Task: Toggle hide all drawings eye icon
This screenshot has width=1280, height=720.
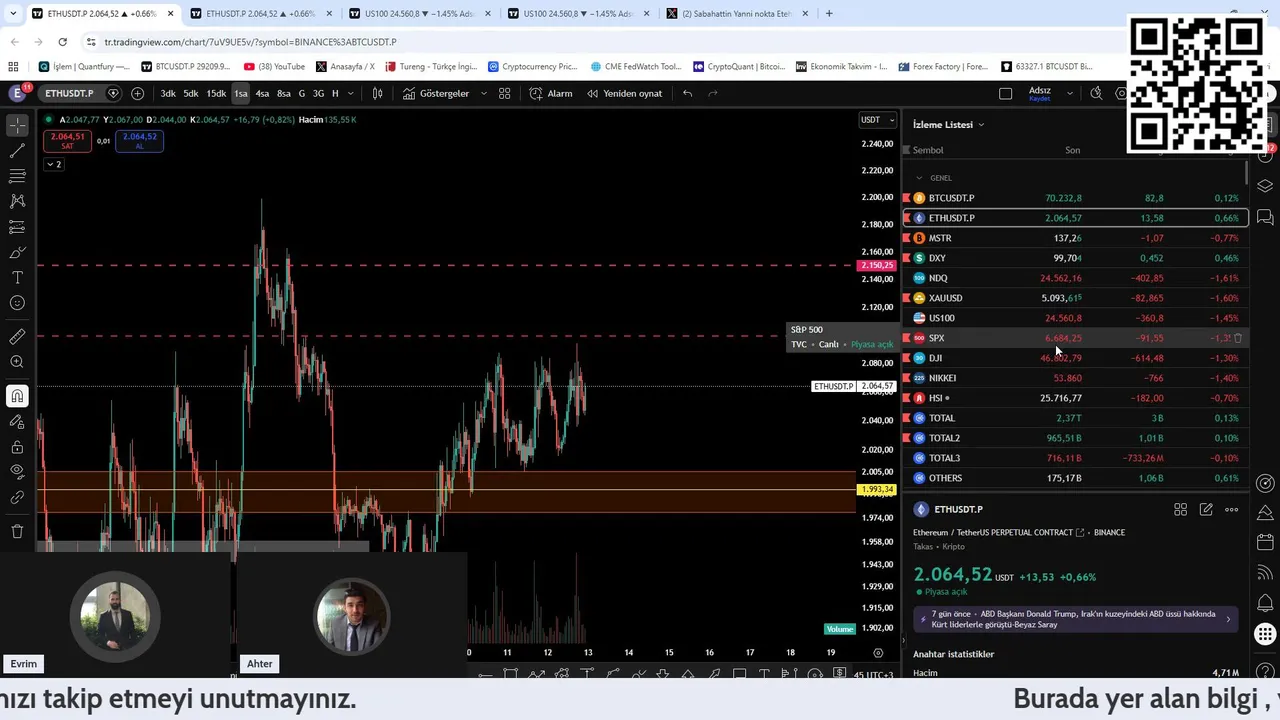Action: (x=17, y=471)
